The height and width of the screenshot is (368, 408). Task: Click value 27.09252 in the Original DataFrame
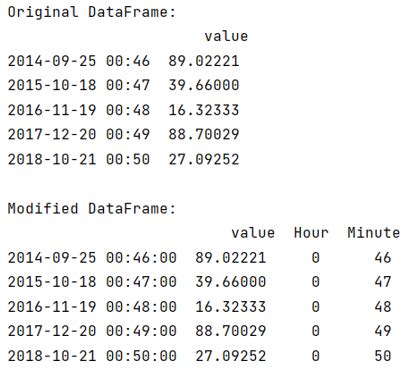204,159
